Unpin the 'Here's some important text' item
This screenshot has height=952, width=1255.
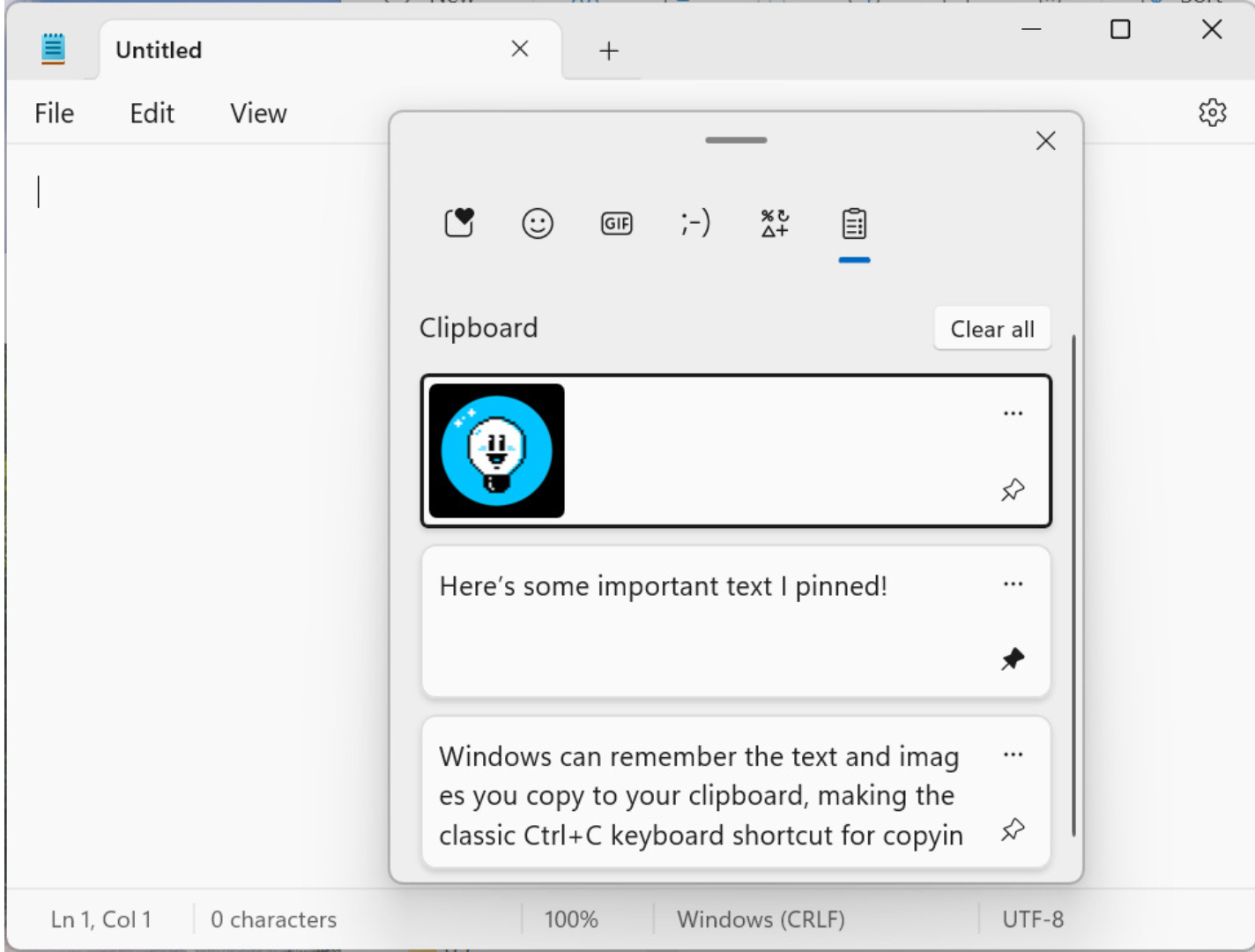tap(1013, 658)
